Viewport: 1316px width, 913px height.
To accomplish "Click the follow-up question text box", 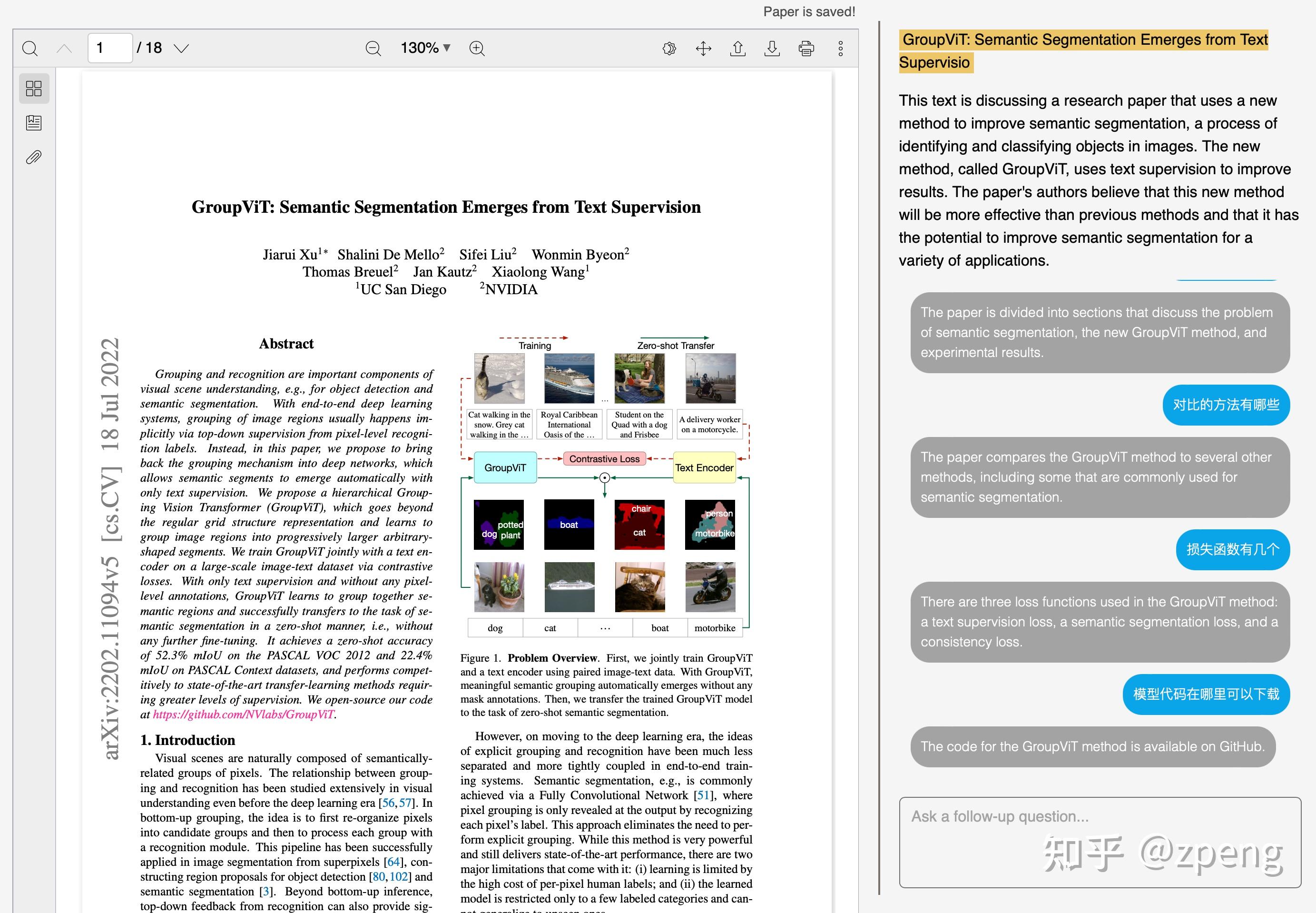I will (x=1100, y=842).
